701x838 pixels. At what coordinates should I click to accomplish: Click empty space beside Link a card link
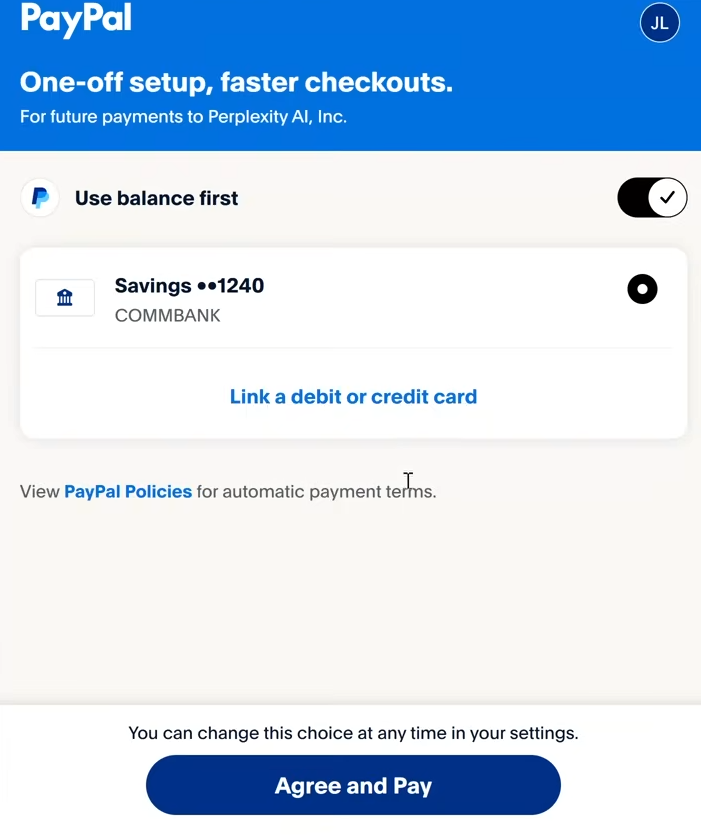[580, 397]
